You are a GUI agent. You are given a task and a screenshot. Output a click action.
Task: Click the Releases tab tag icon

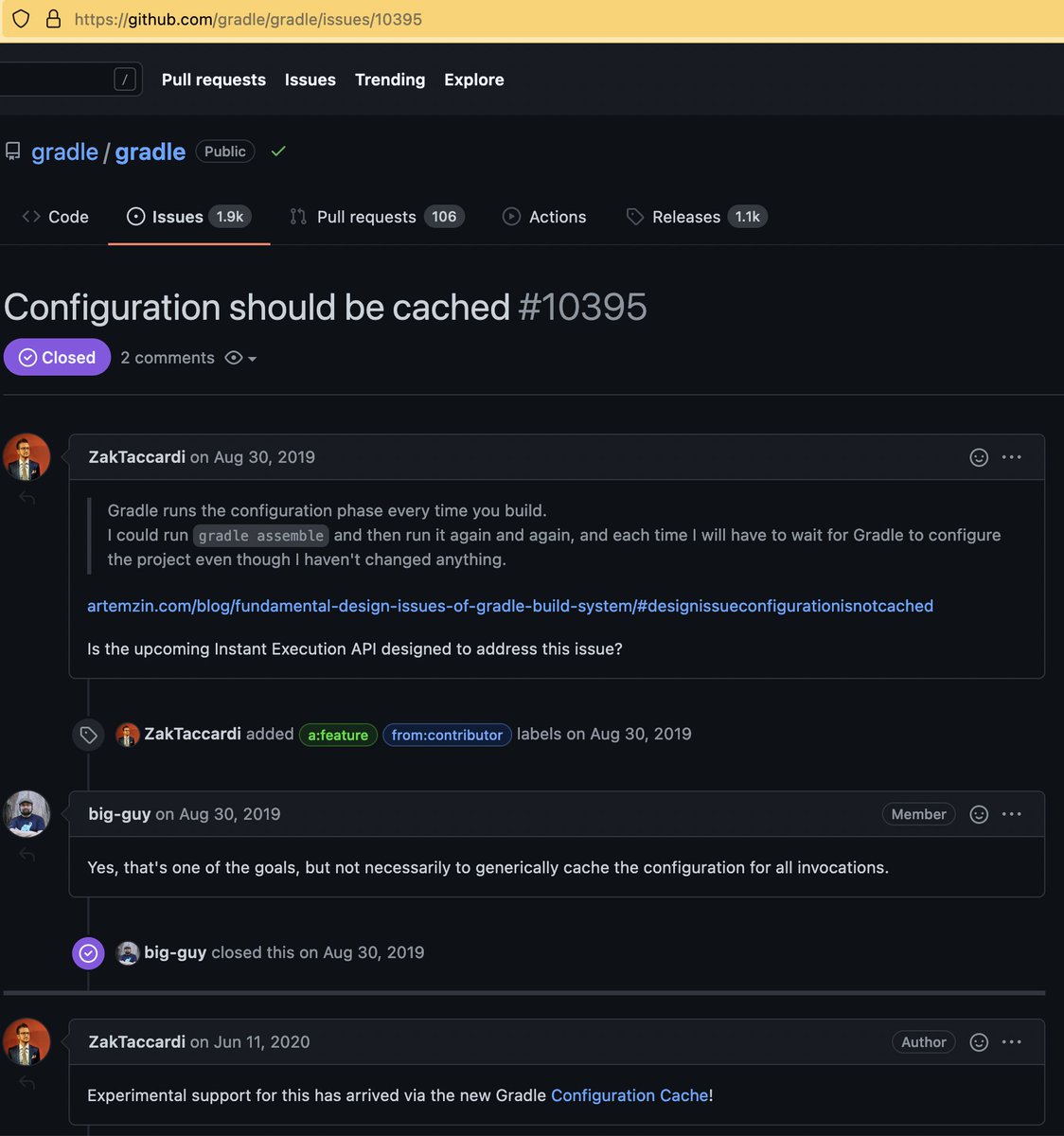point(635,217)
